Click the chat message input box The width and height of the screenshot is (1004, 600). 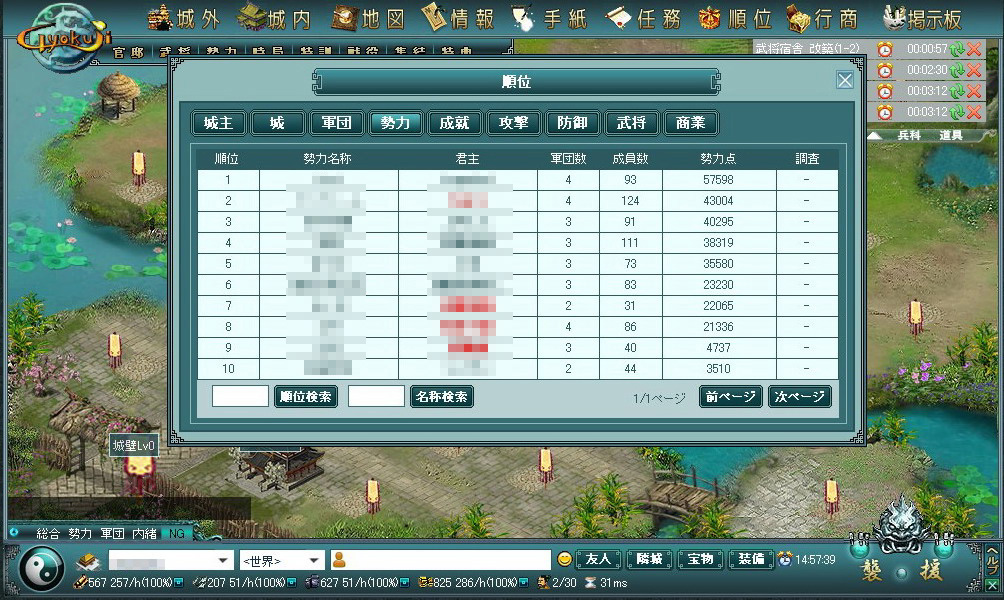(x=441, y=560)
